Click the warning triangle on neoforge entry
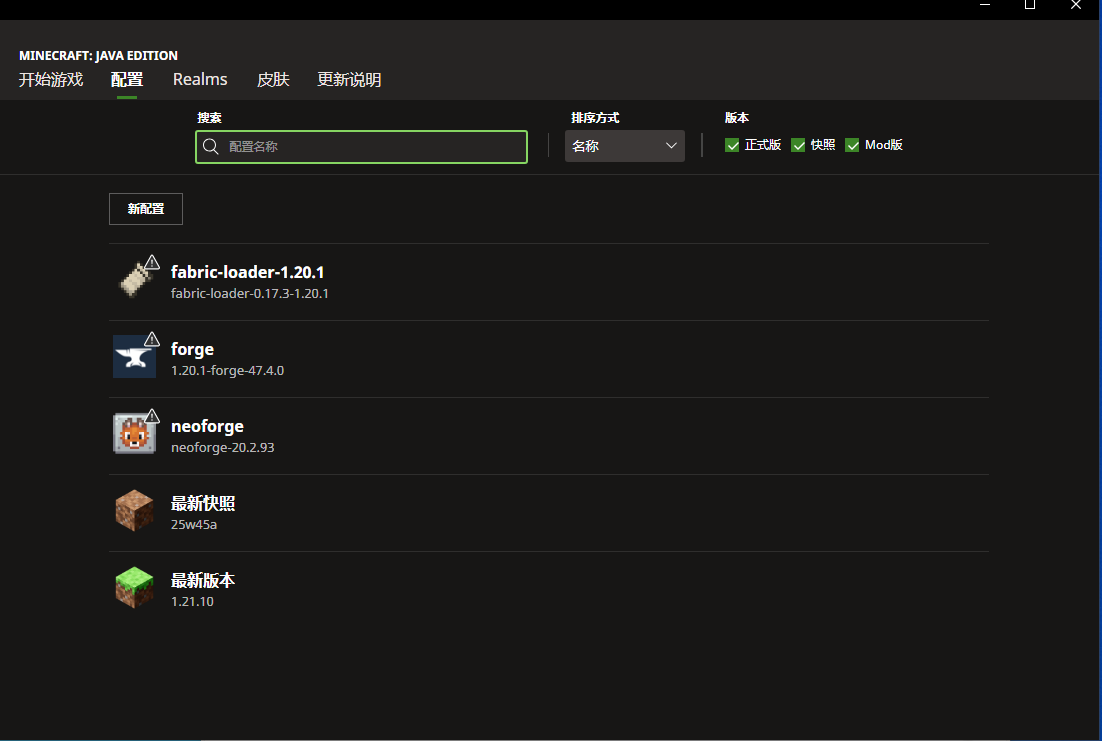Image resolution: width=1102 pixels, height=741 pixels. point(152,414)
